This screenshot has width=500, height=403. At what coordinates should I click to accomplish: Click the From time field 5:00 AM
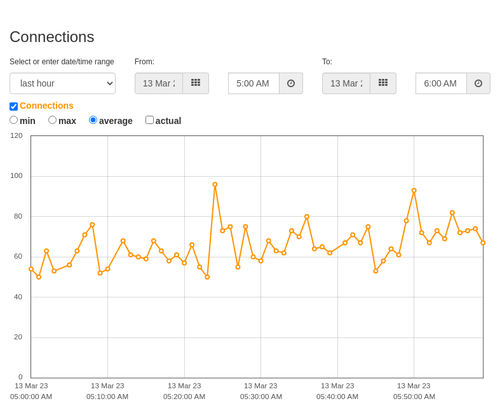(254, 83)
